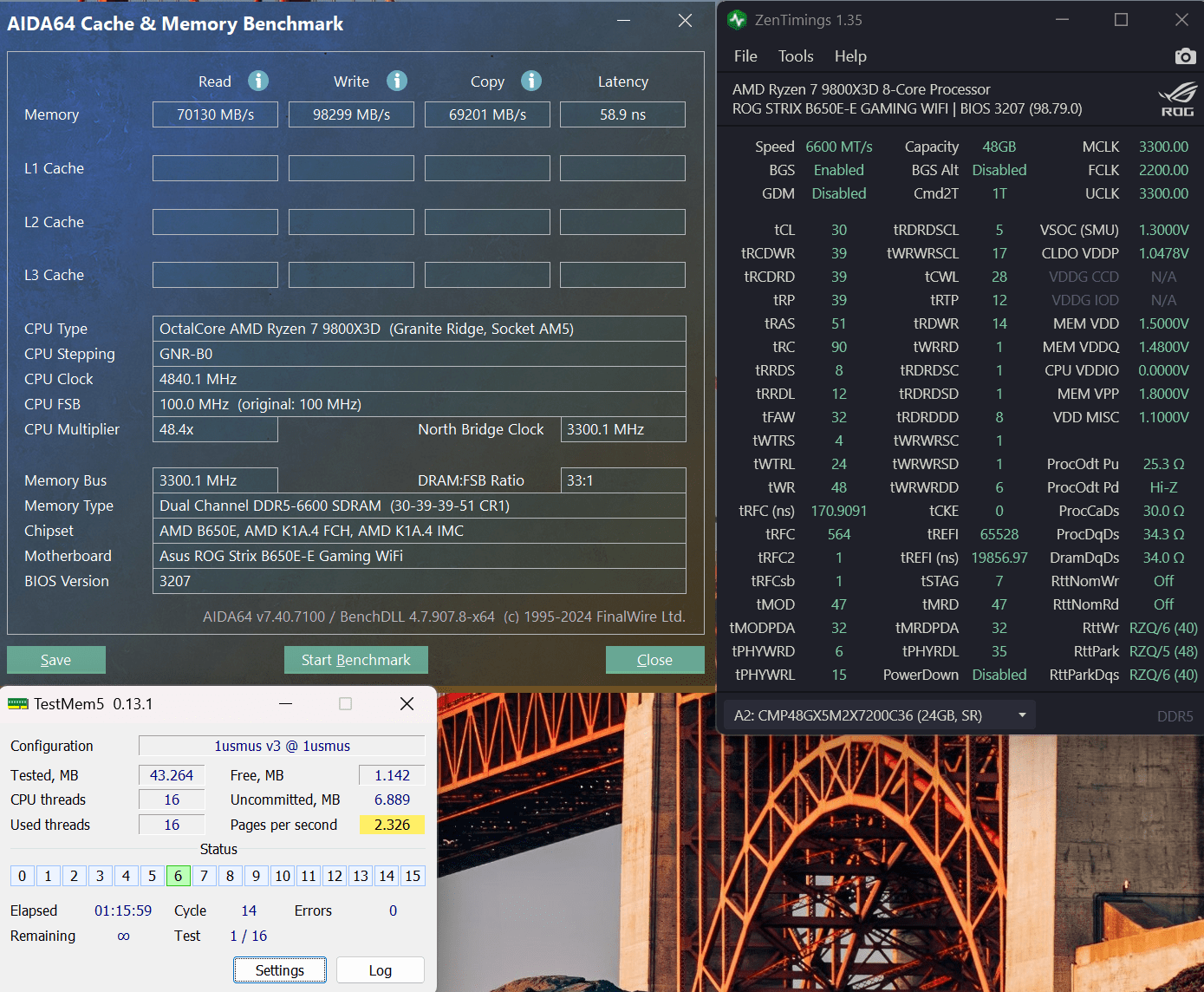The height and width of the screenshot is (992, 1204).
Task: Open the Tools menu in ZenTimings
Action: coord(796,56)
